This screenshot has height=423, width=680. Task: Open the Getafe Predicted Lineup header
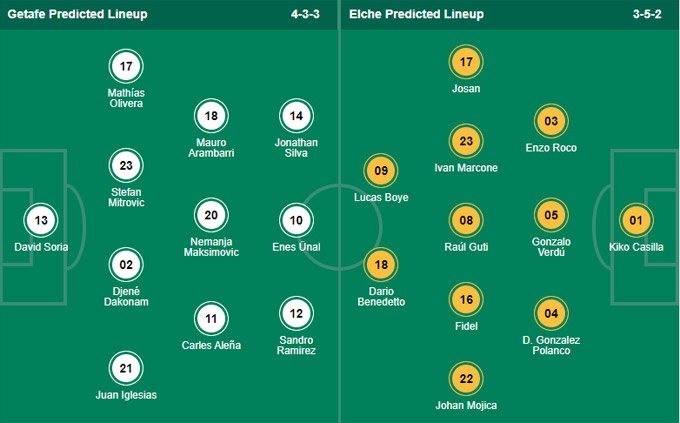pos(78,14)
